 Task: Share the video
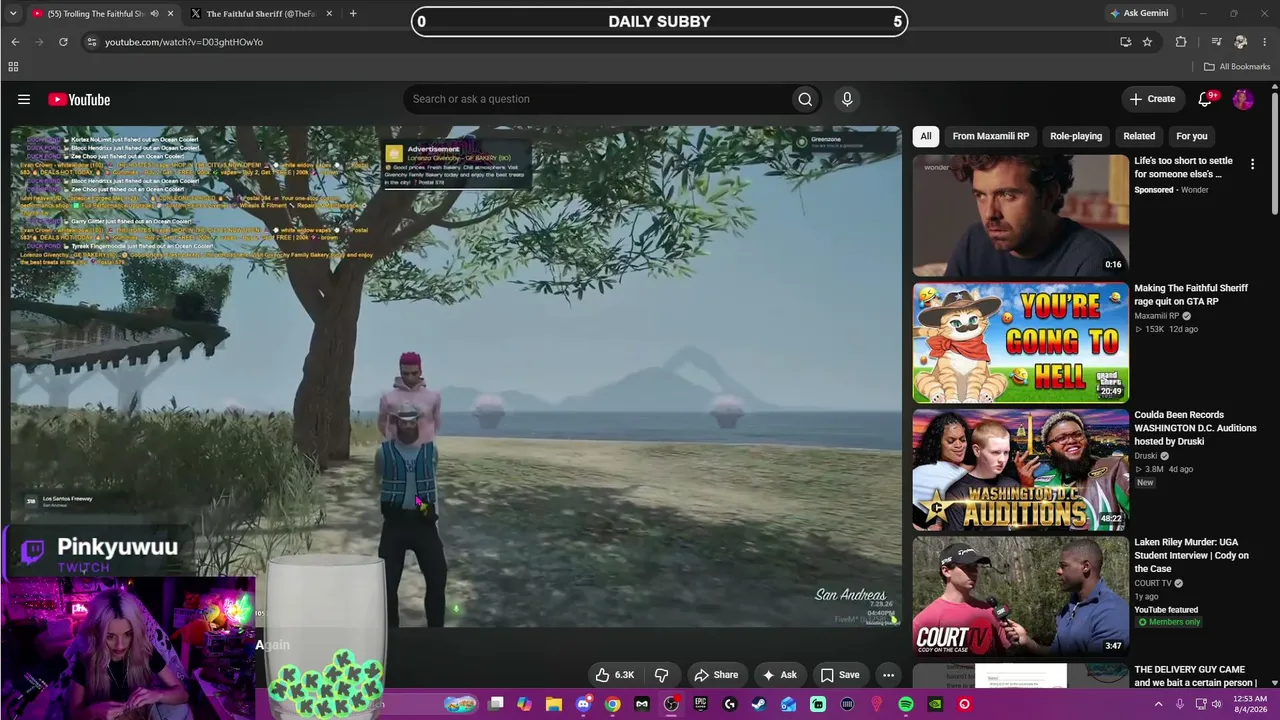tap(716, 675)
